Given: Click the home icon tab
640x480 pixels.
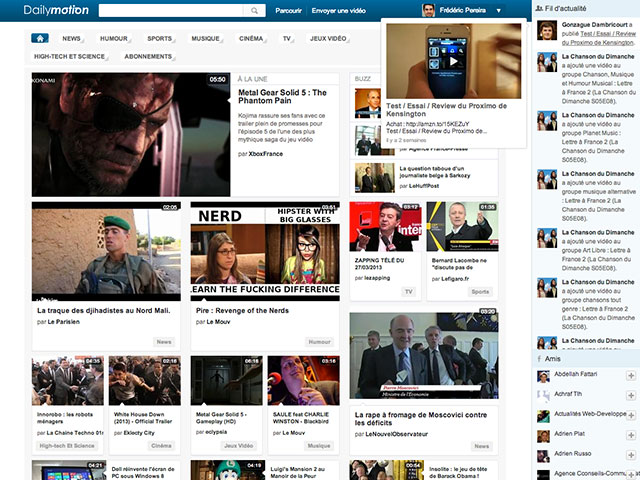Looking at the screenshot, I should [40, 38].
